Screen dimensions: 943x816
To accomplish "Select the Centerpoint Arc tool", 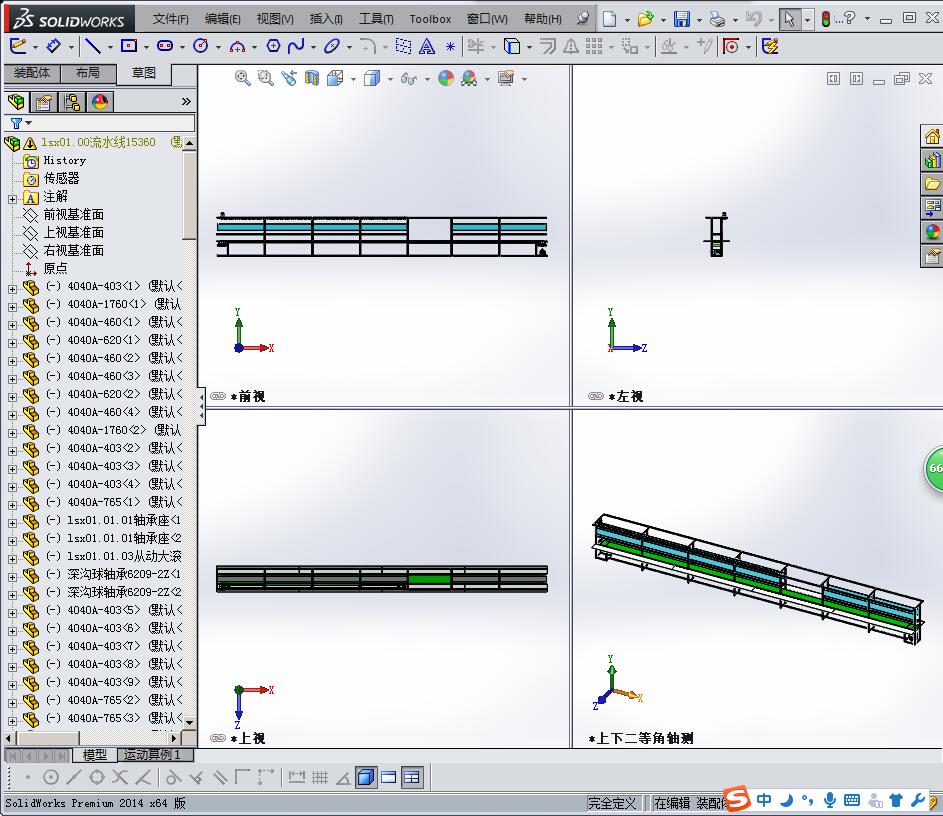I will pyautogui.click(x=238, y=46).
